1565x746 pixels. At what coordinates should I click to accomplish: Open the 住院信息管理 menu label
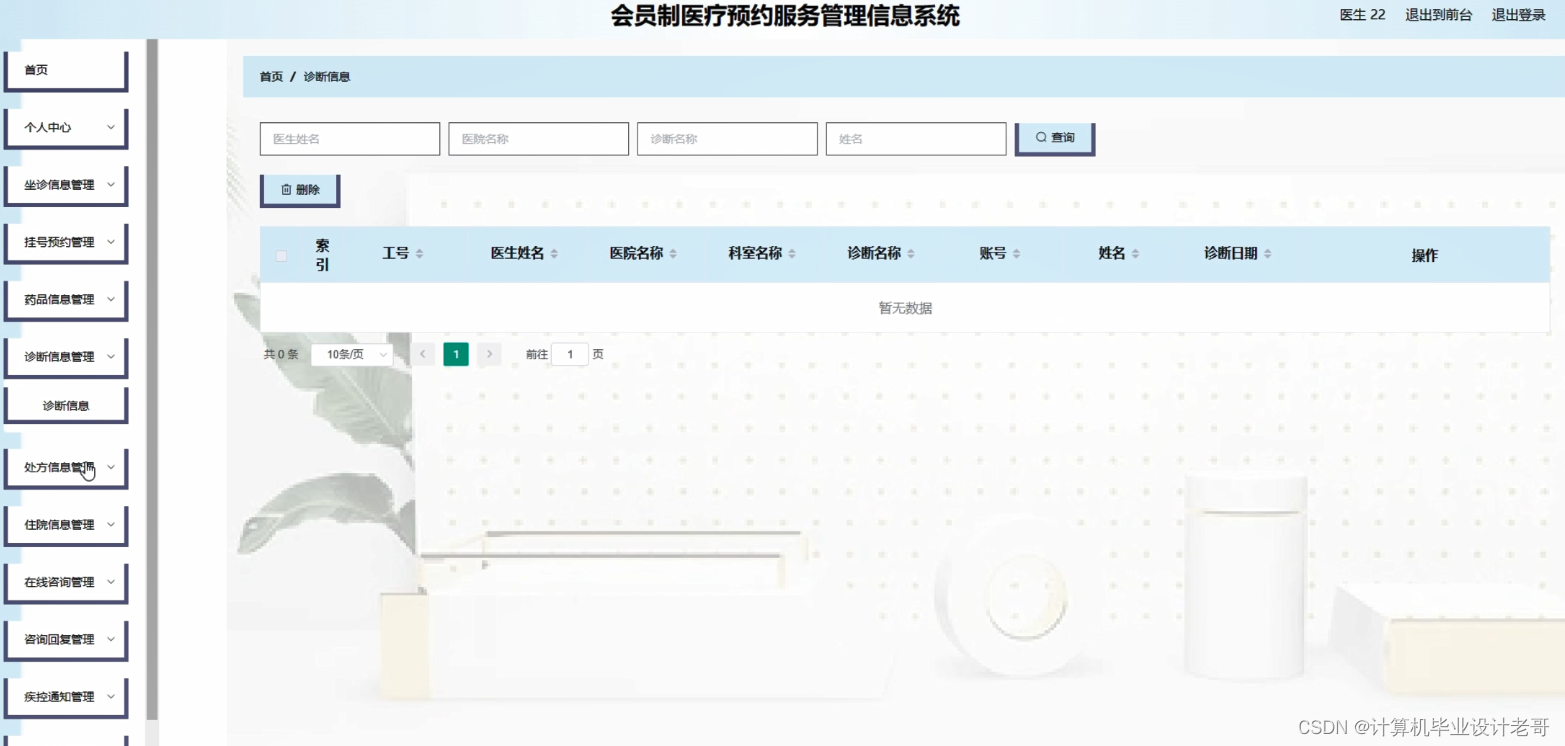tap(59, 524)
